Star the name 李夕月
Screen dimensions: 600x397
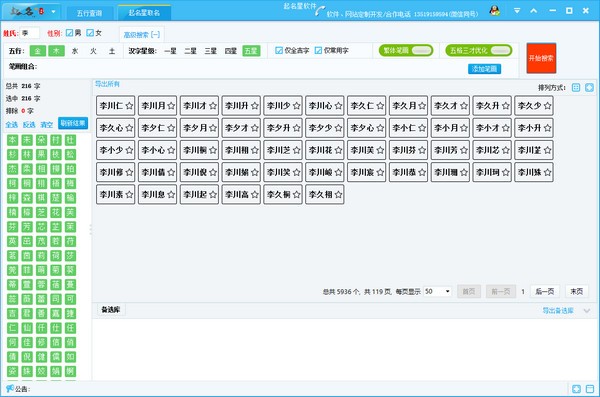click(x=212, y=128)
